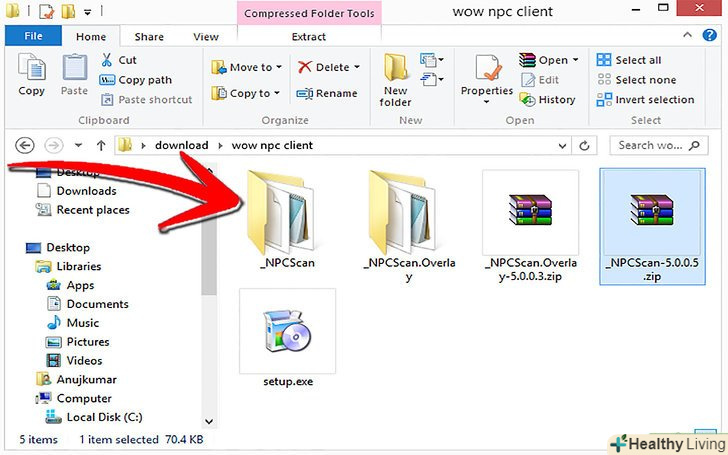Cut the selected file with scissors icon

[119, 60]
